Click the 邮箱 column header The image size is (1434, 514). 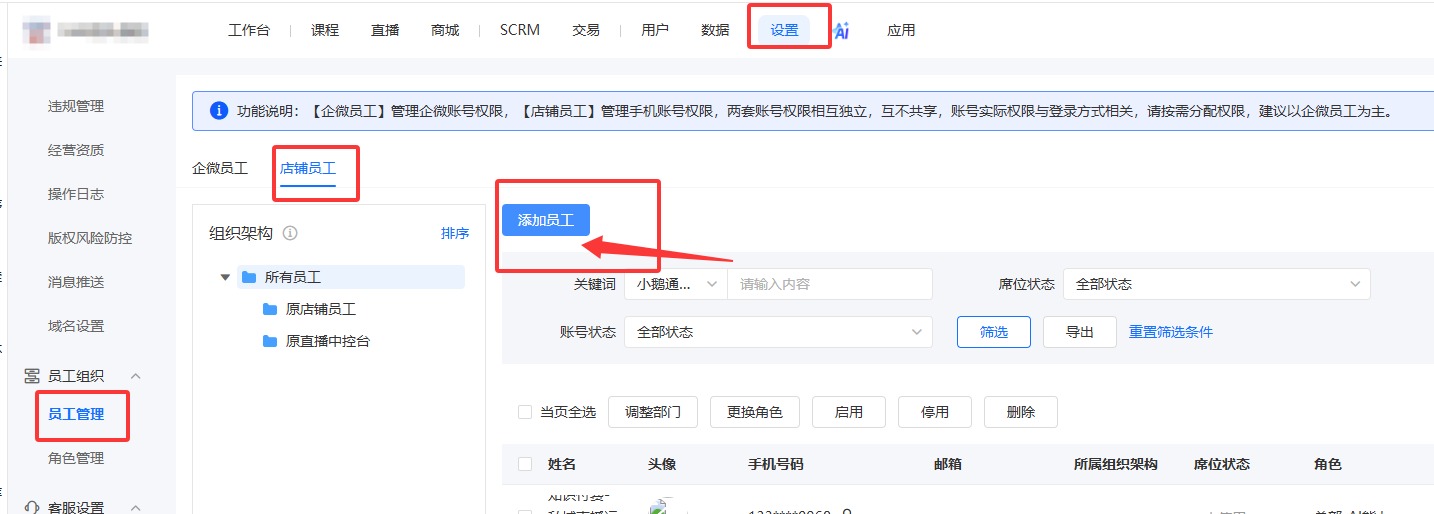[948, 464]
